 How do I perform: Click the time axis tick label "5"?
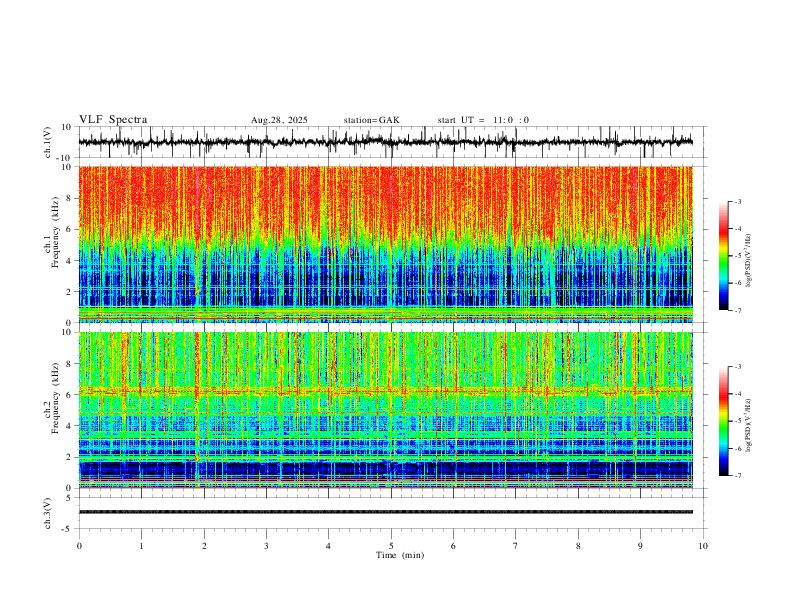391,546
